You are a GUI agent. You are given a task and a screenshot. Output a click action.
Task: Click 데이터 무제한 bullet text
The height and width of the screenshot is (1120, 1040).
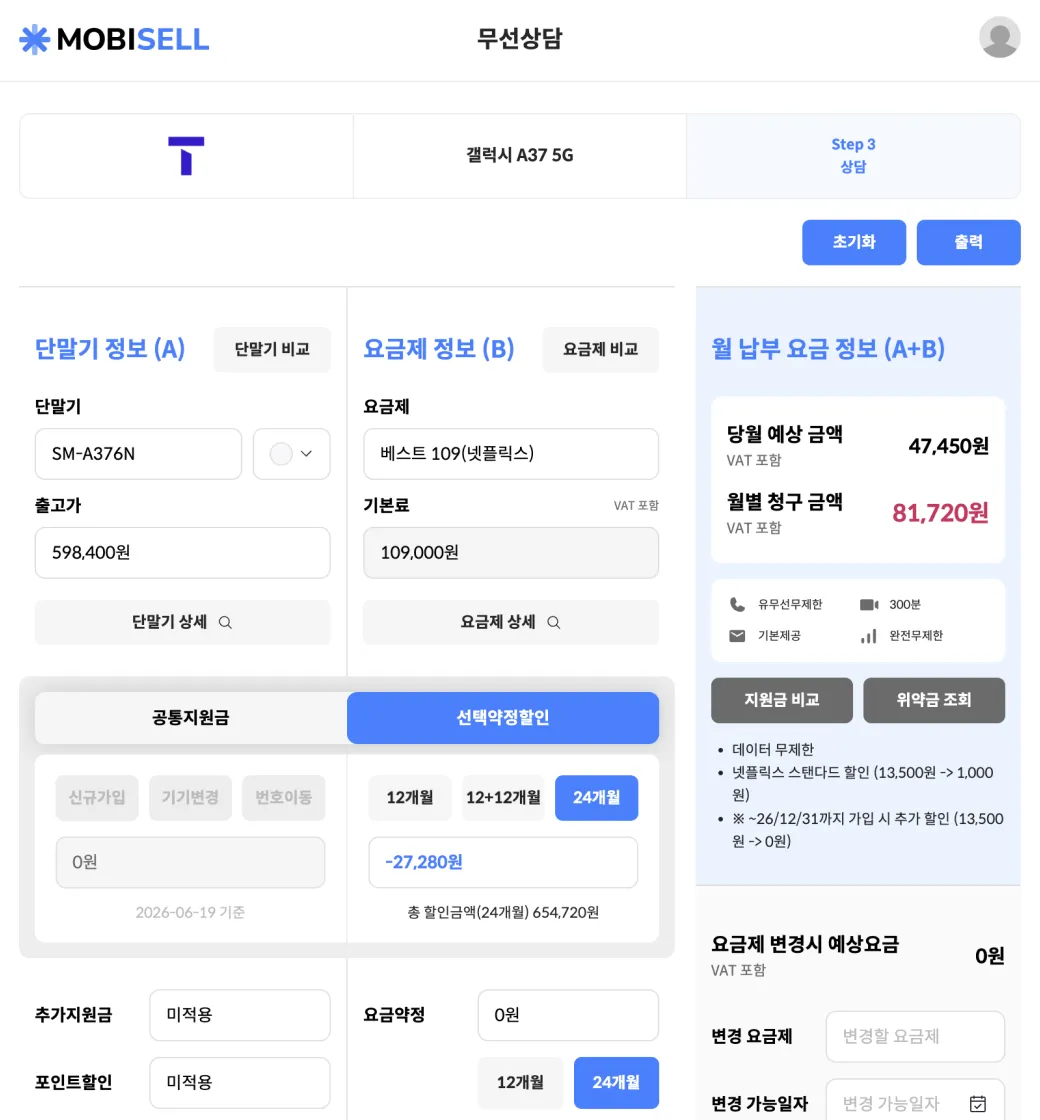pos(773,749)
